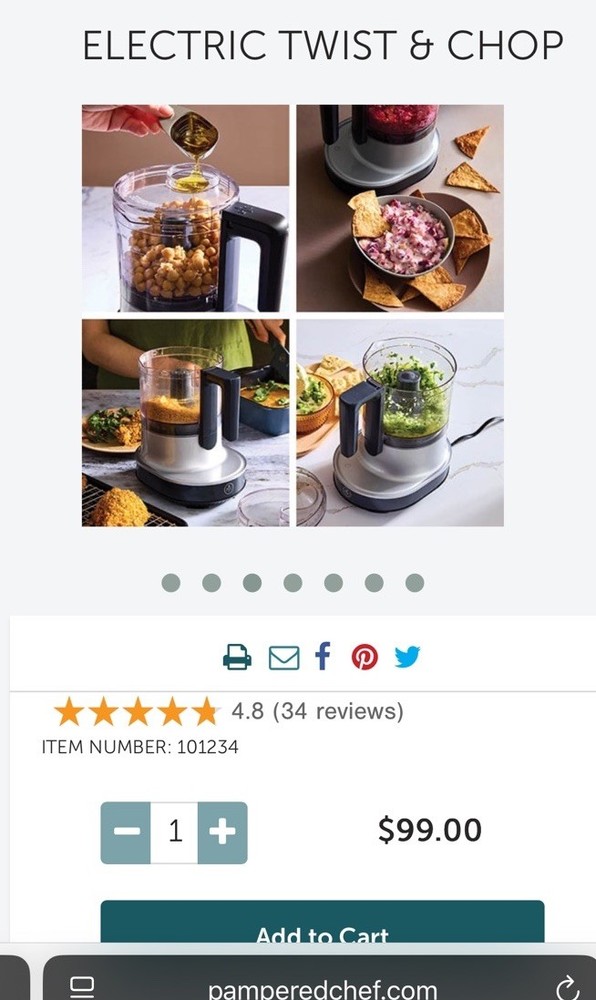Click the print page icon
The width and height of the screenshot is (596, 1000).
[x=237, y=657]
